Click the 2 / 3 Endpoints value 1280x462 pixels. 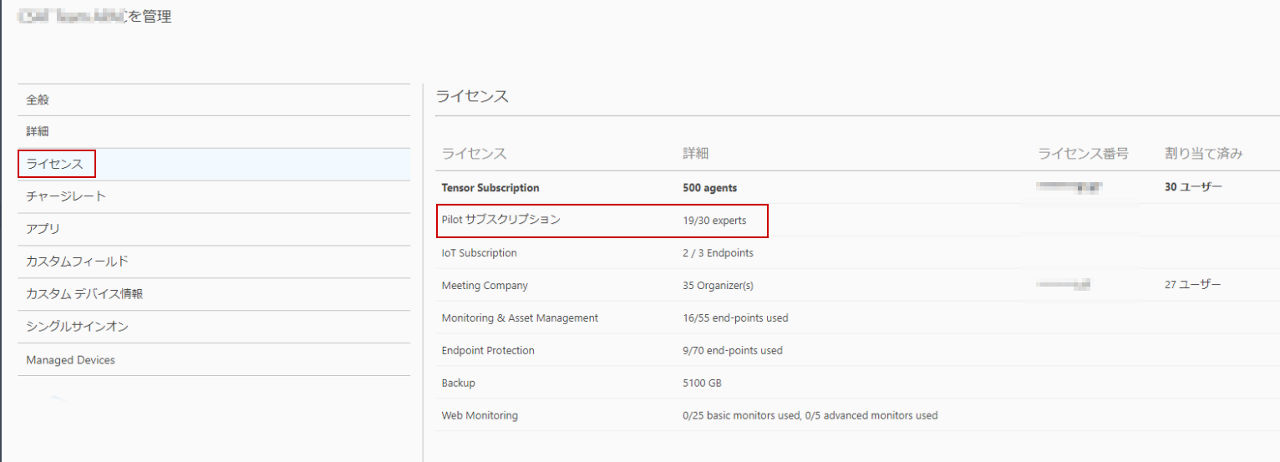(x=718, y=253)
